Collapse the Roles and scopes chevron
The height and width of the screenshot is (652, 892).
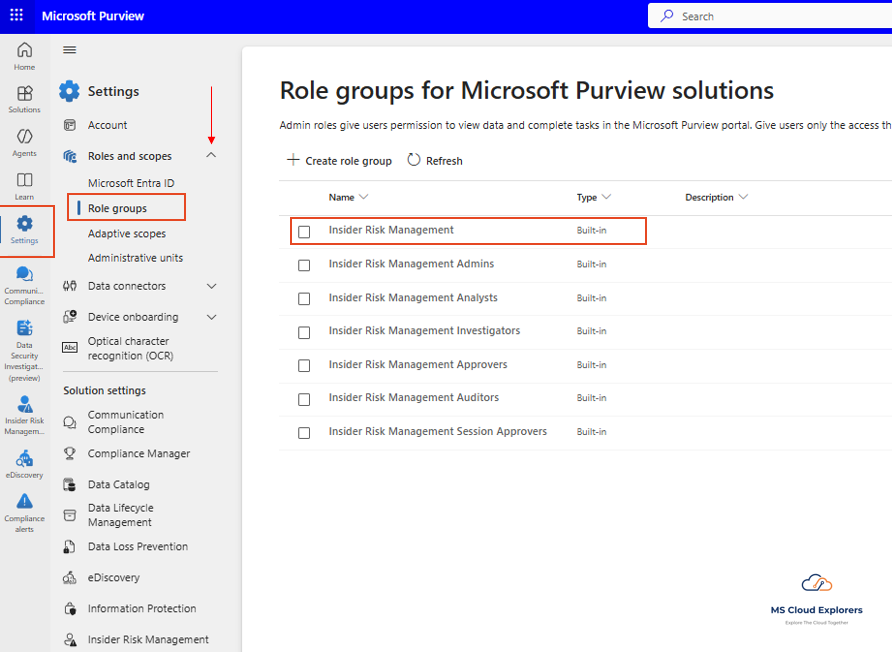click(211, 155)
